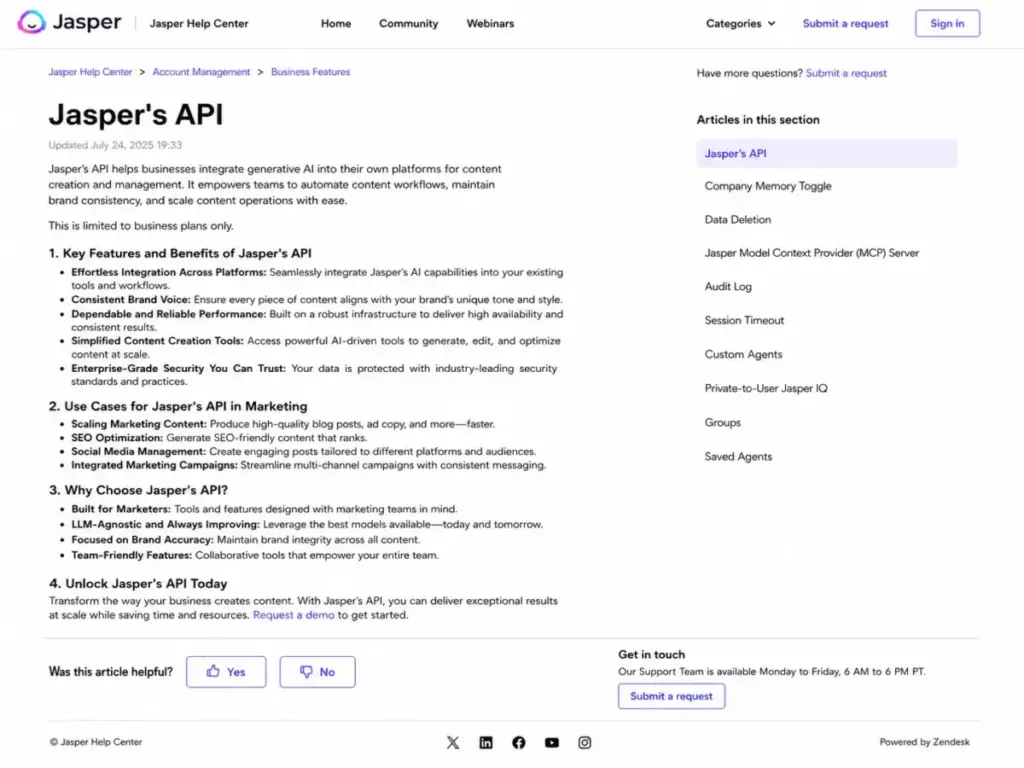
Task: Click 'LLM-Agnostic and Always Improving:' bullet
Action: click(165, 524)
